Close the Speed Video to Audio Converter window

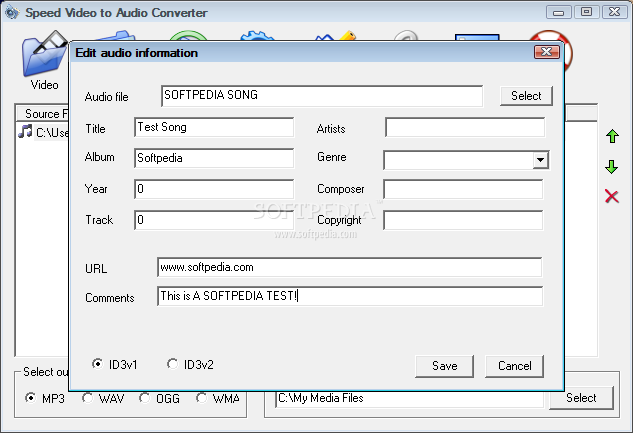[x=614, y=12]
